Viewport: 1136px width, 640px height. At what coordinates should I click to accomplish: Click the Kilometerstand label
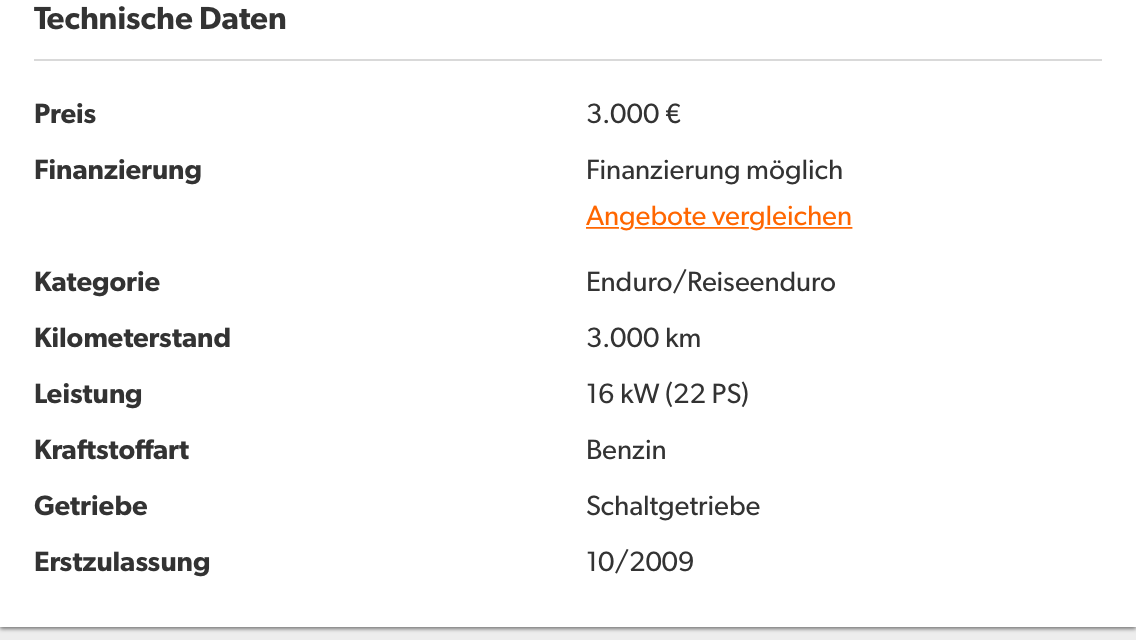pyautogui.click(x=133, y=338)
